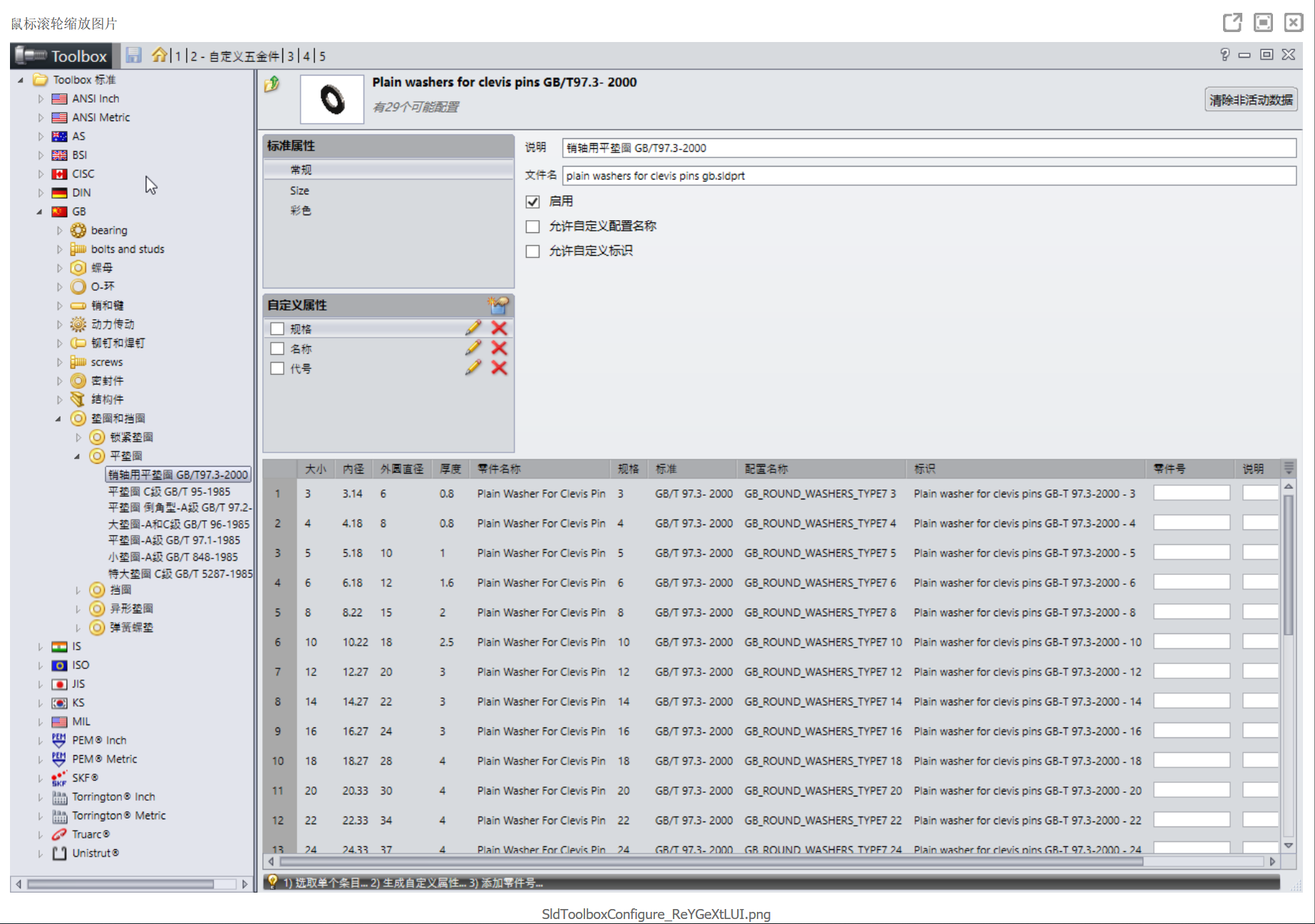Click the up-folder arrow icon beside the thumbnail
1315x924 pixels.
coord(272,85)
